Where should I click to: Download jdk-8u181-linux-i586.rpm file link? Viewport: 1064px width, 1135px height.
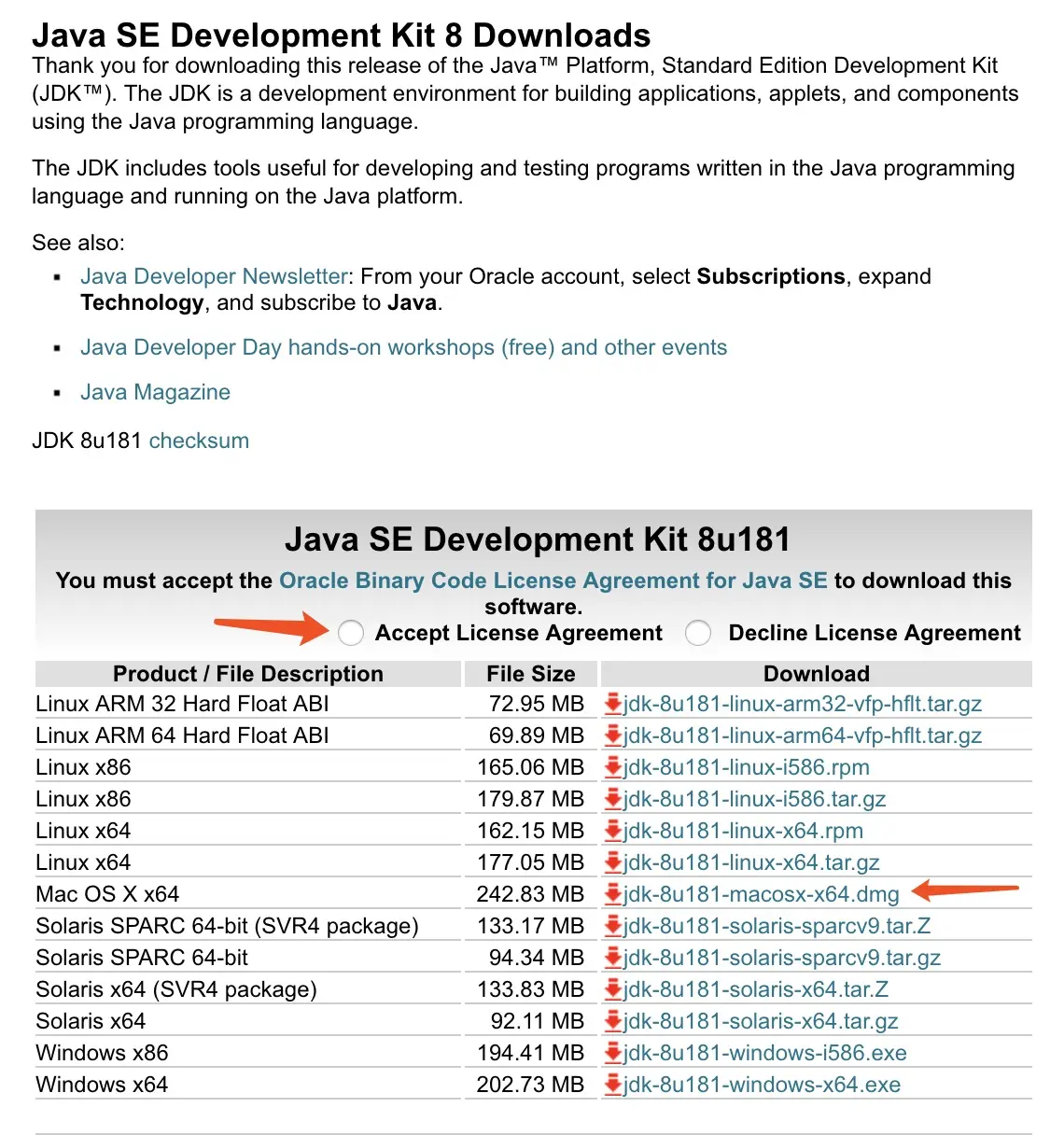[x=747, y=767]
